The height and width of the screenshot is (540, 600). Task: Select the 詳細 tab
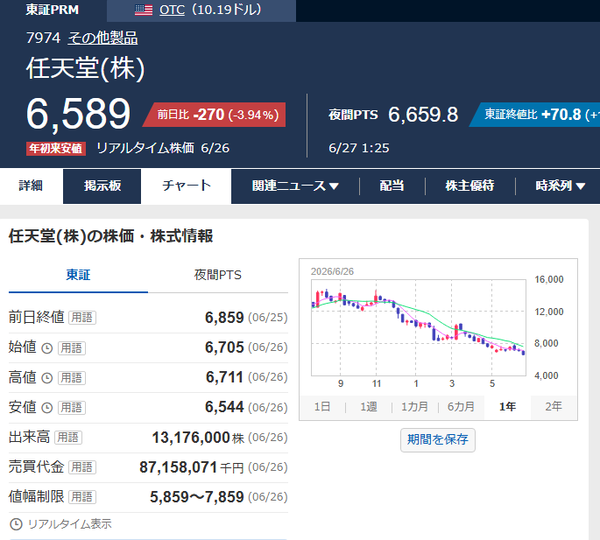pos(31,186)
